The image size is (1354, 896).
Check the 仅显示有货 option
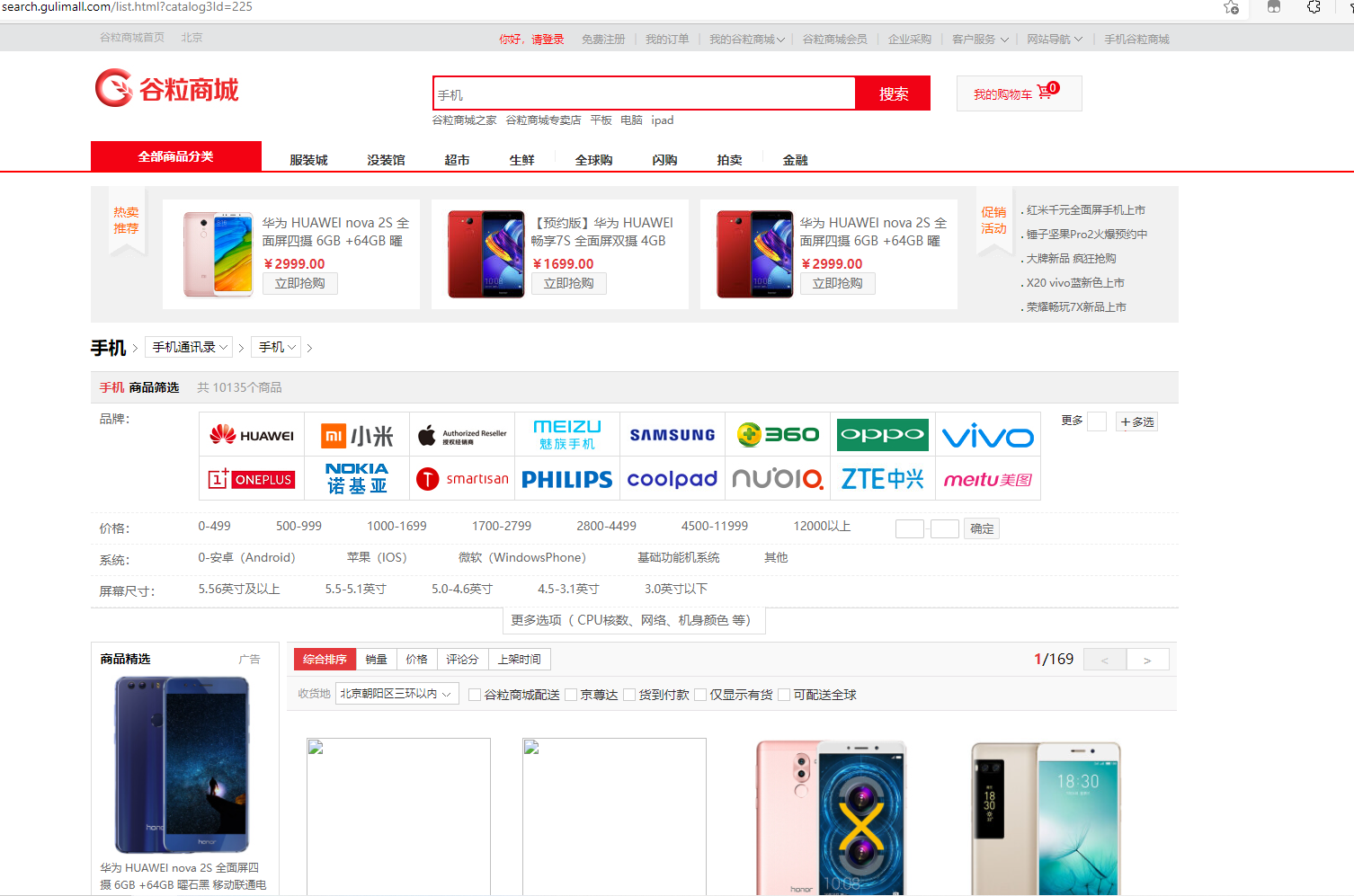(699, 694)
